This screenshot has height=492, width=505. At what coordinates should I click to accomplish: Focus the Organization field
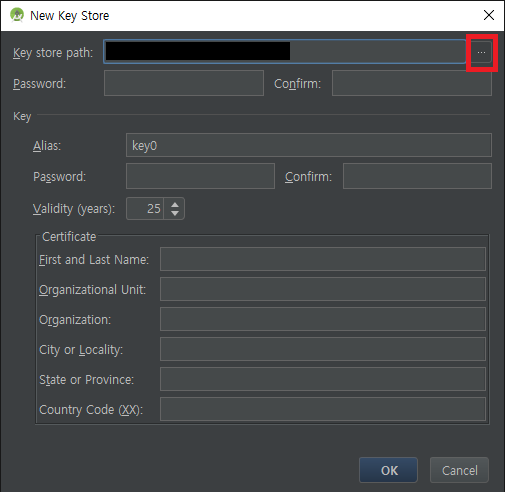click(x=323, y=319)
